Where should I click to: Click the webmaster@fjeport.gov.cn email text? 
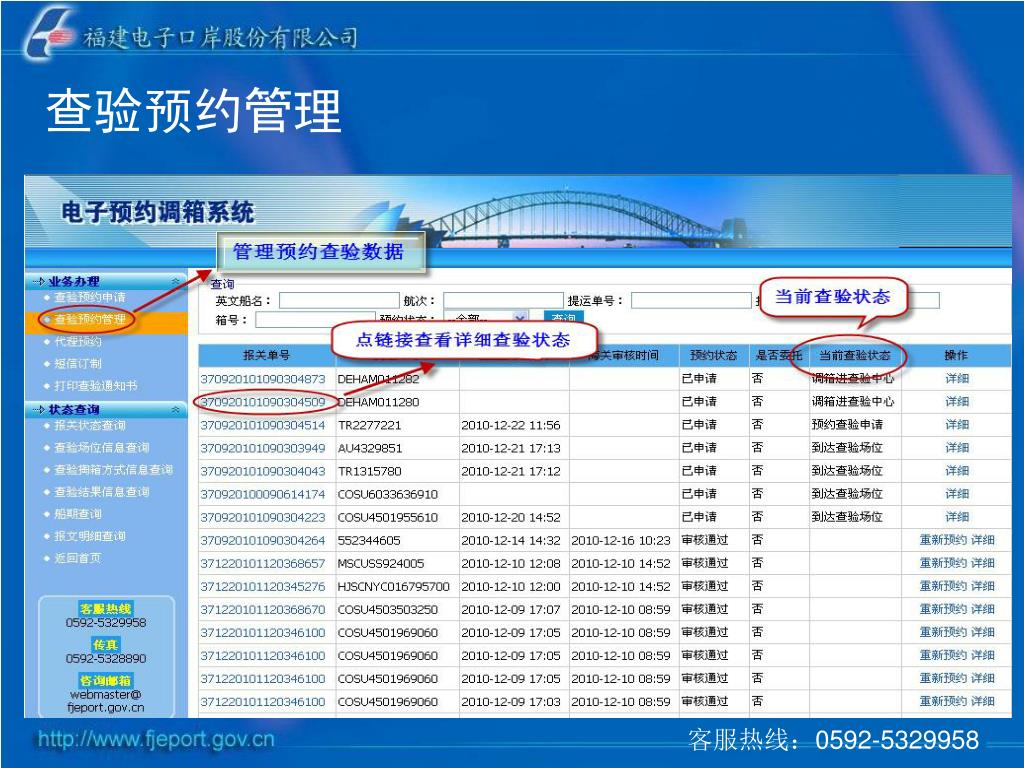(106, 701)
